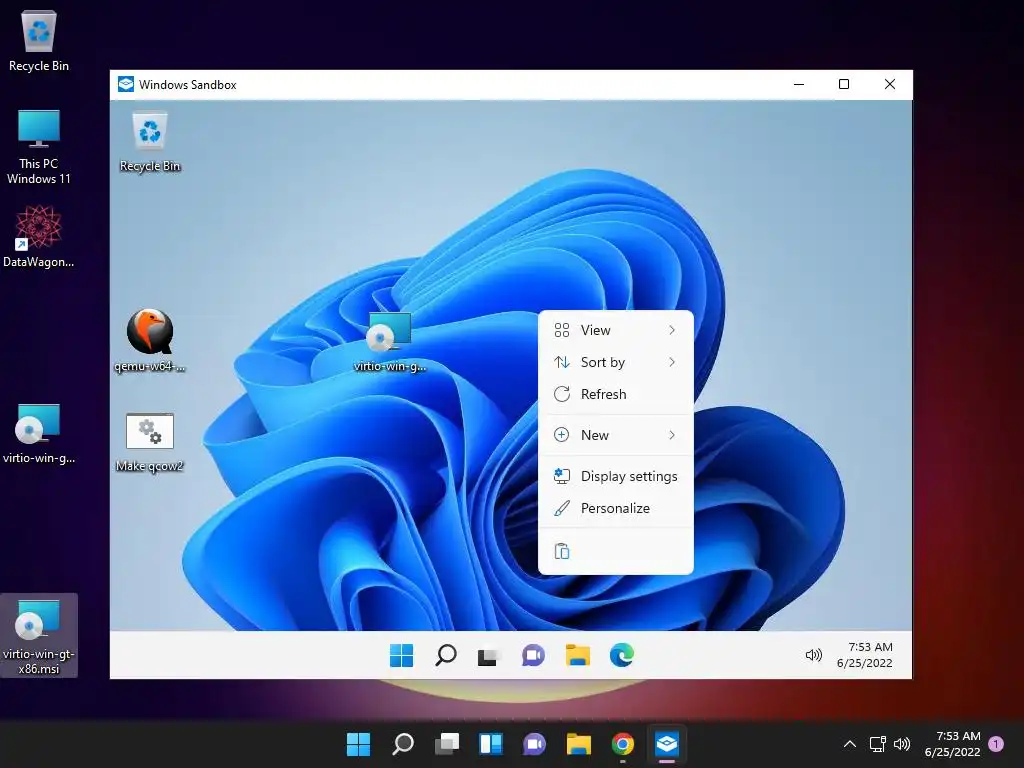Viewport: 1024px width, 768px height.
Task: Select Make qcow2 script icon in Sandbox
Action: point(150,442)
